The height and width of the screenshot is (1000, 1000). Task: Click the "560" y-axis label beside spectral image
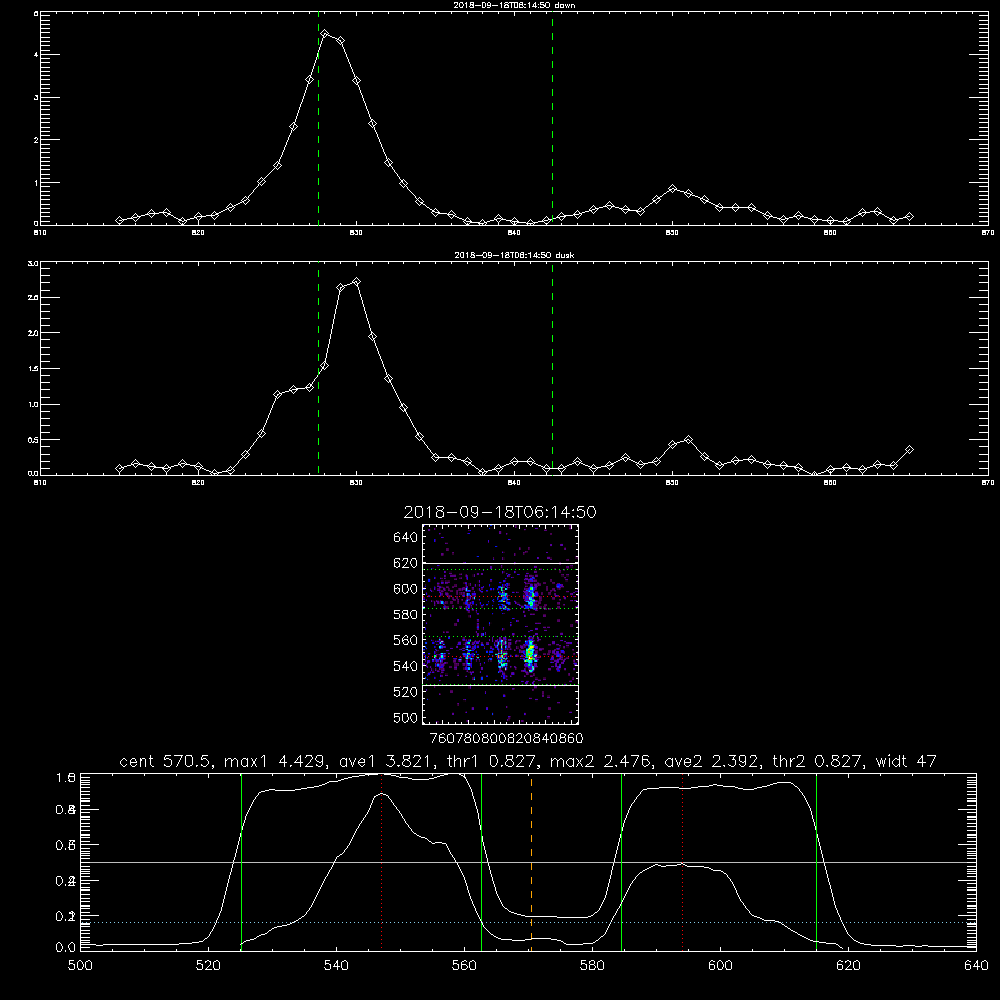(406, 640)
